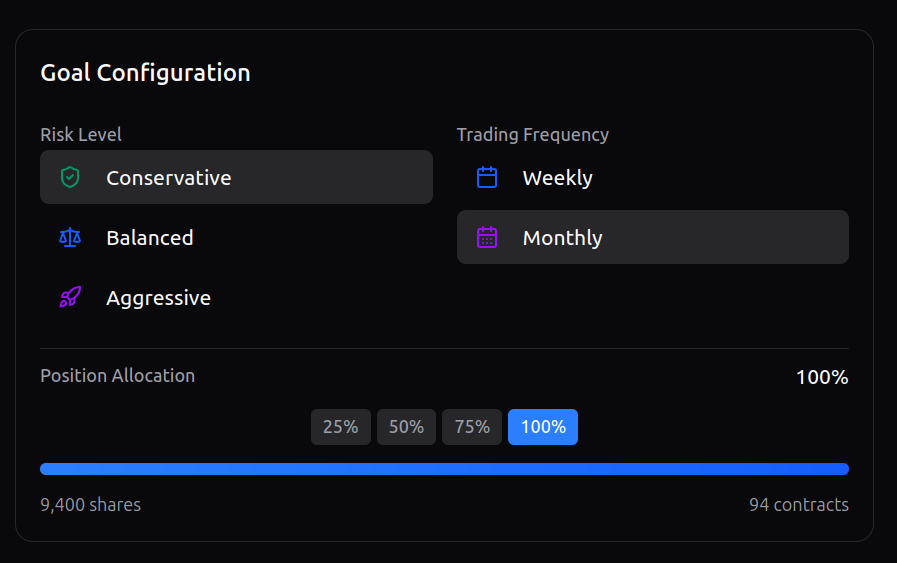Click the rocket icon beside Aggressive

69,298
